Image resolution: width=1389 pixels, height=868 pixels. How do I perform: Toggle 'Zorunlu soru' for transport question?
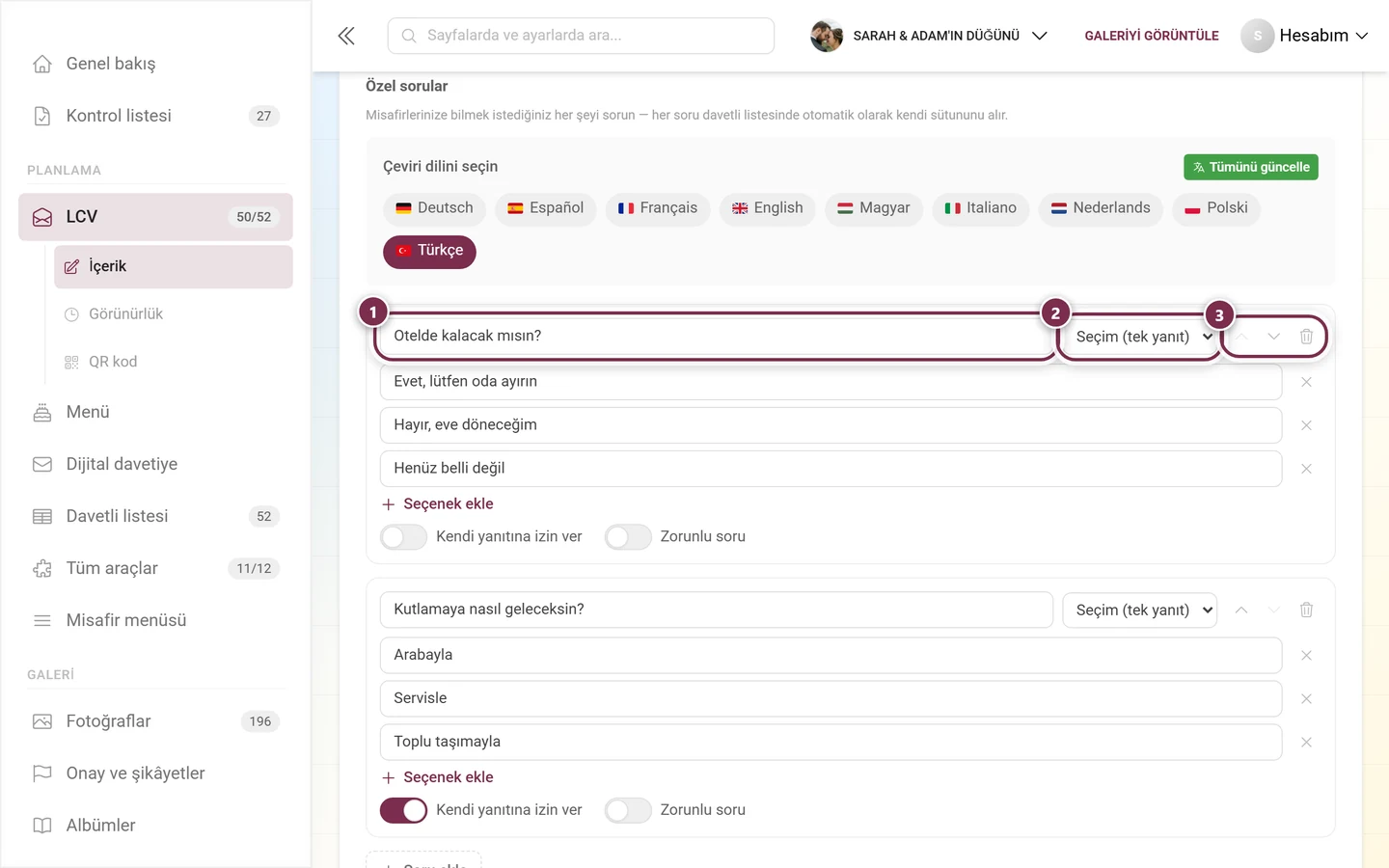628,810
